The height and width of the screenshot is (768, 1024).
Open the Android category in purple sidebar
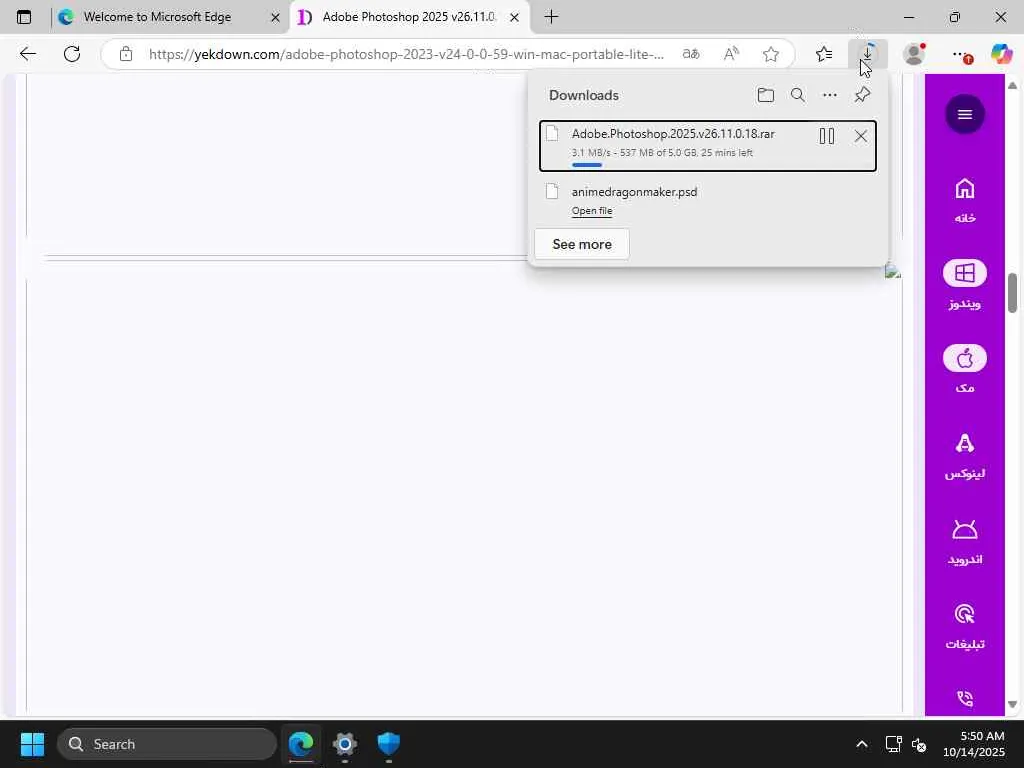click(x=965, y=542)
